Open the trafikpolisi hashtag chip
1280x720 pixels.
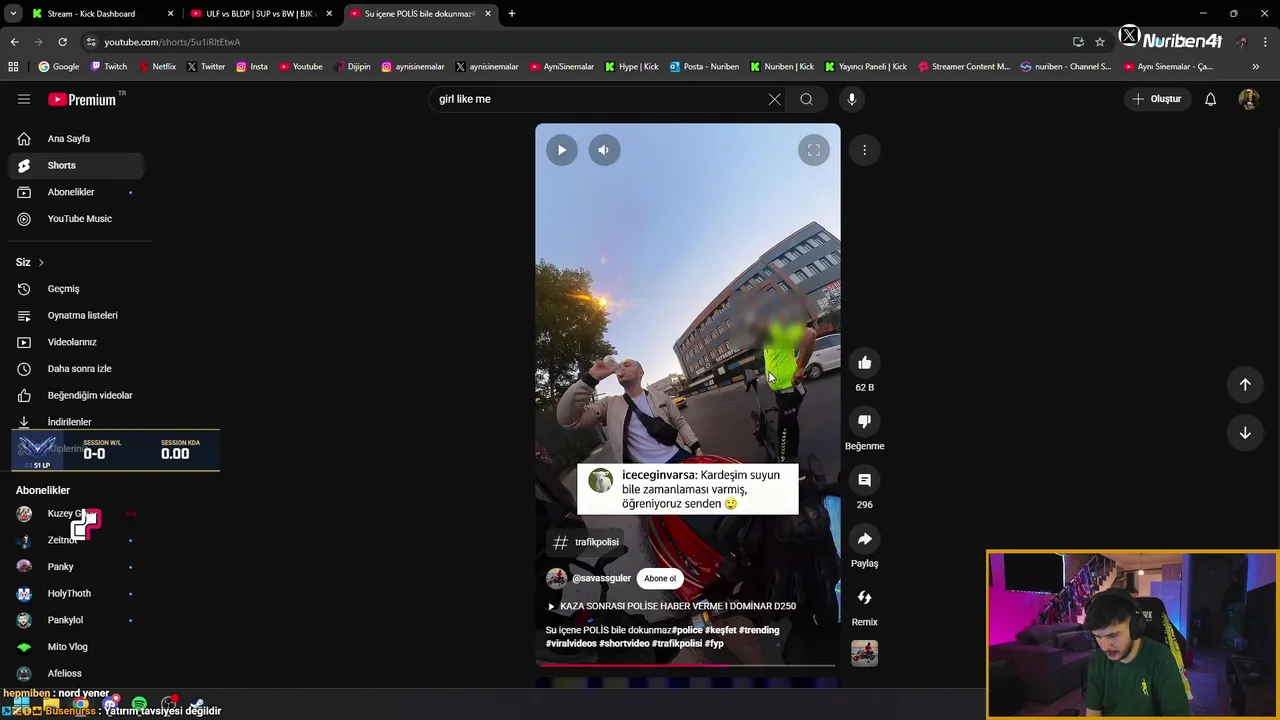(x=586, y=542)
